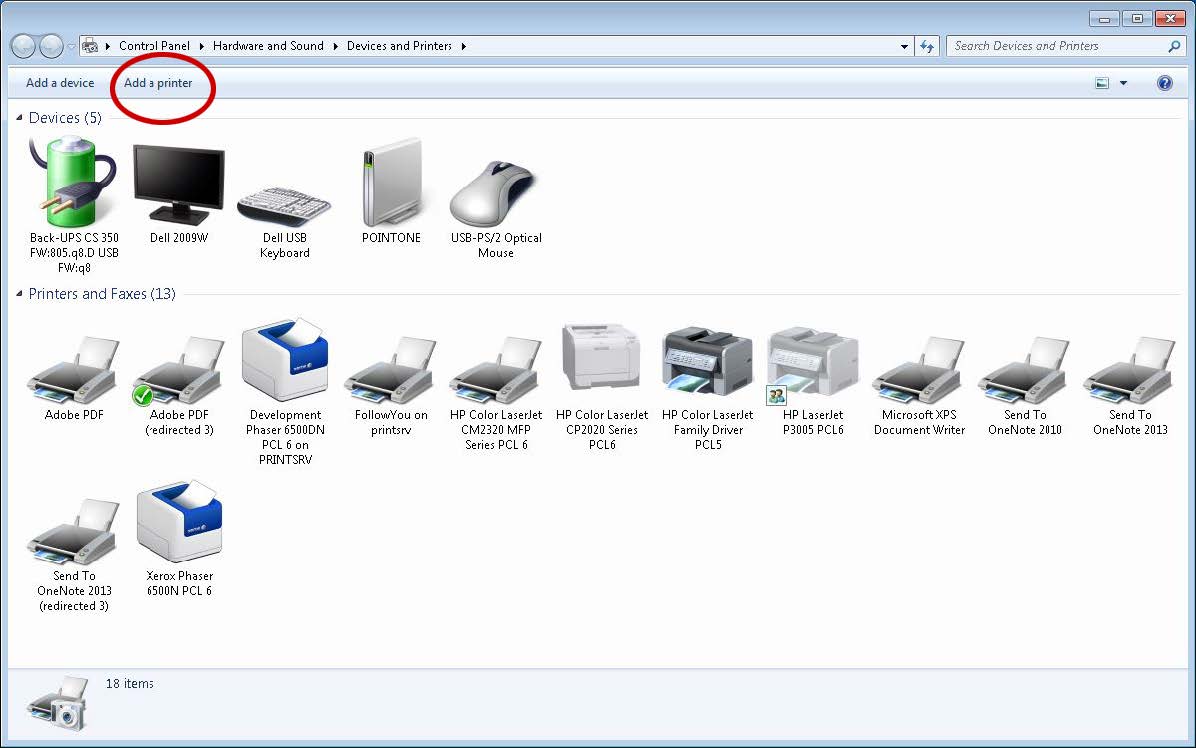Open the address bar history dropdown

pyautogui.click(x=904, y=45)
